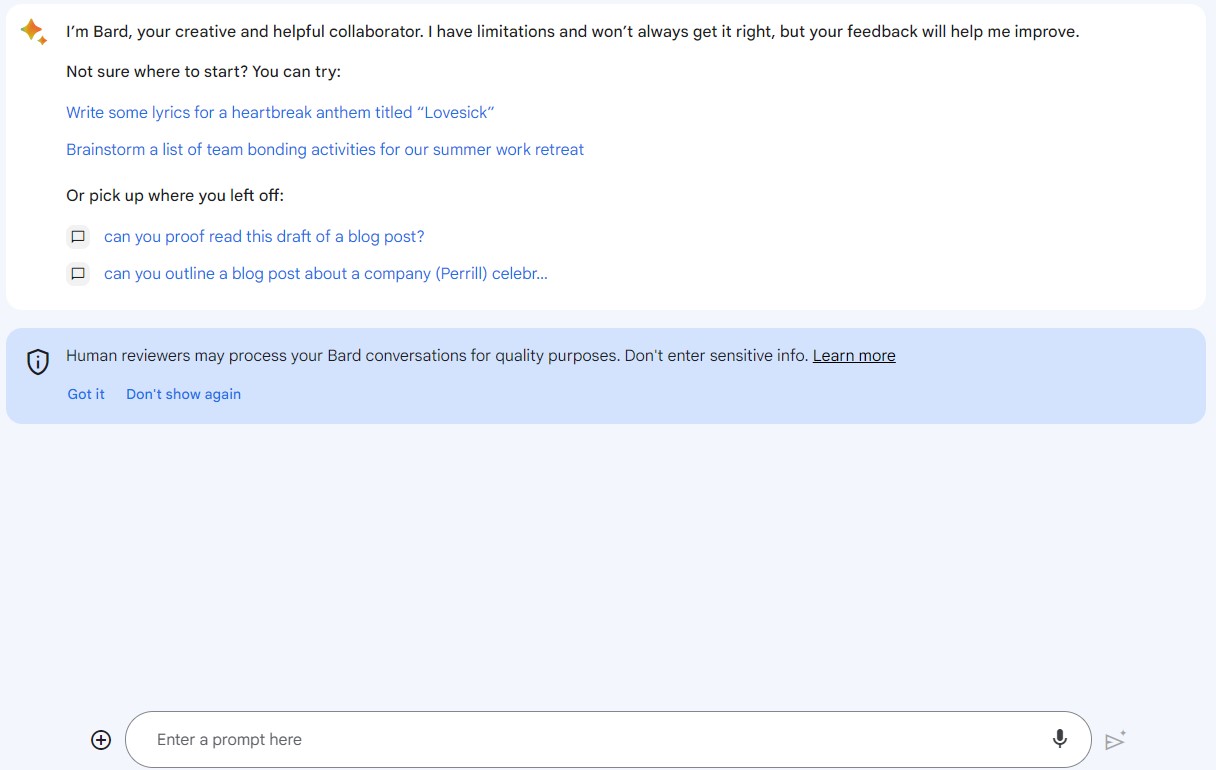
Task: Click chat icon beside proof read draft
Action: 78,237
